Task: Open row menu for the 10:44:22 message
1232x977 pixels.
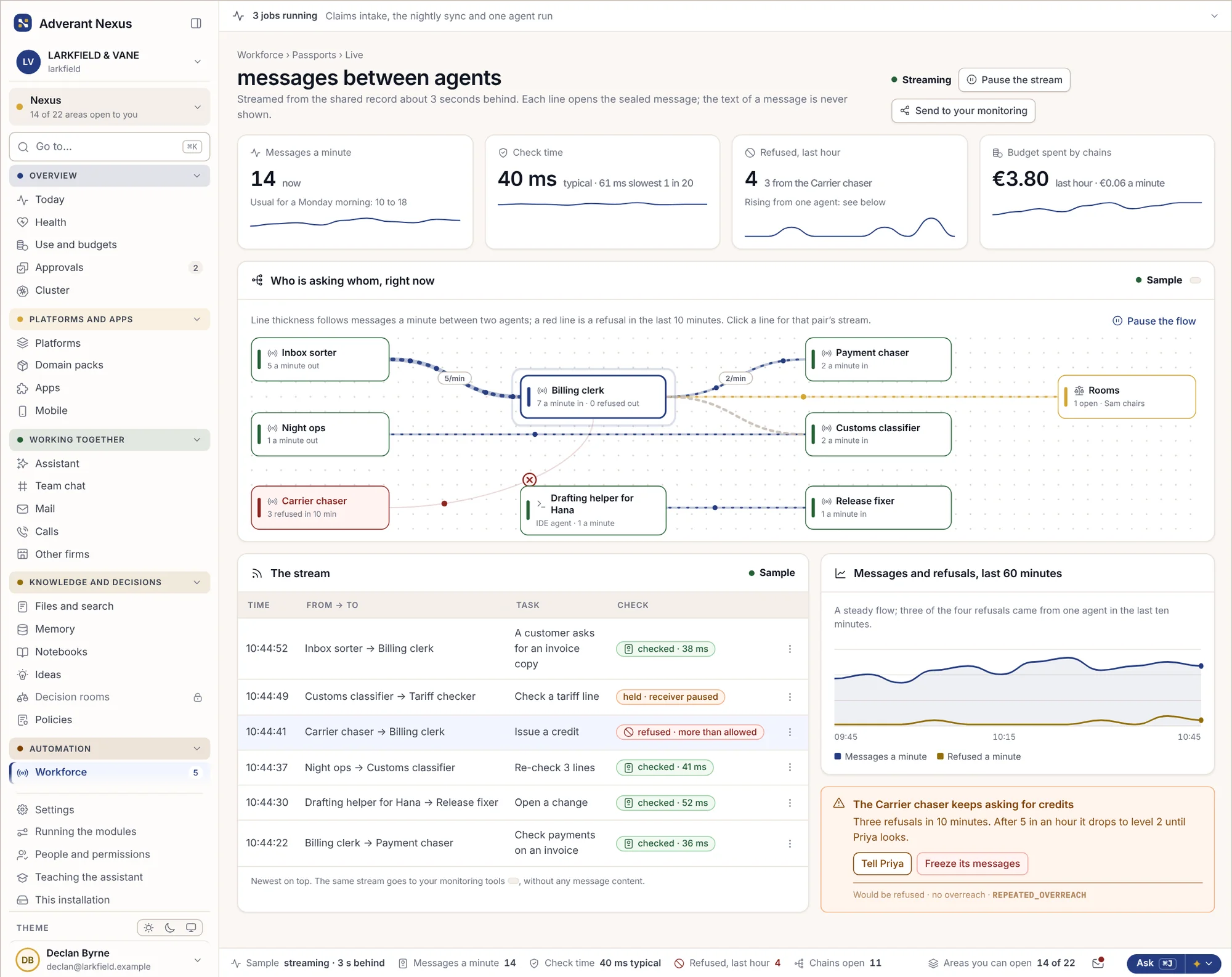Action: pyautogui.click(x=790, y=843)
